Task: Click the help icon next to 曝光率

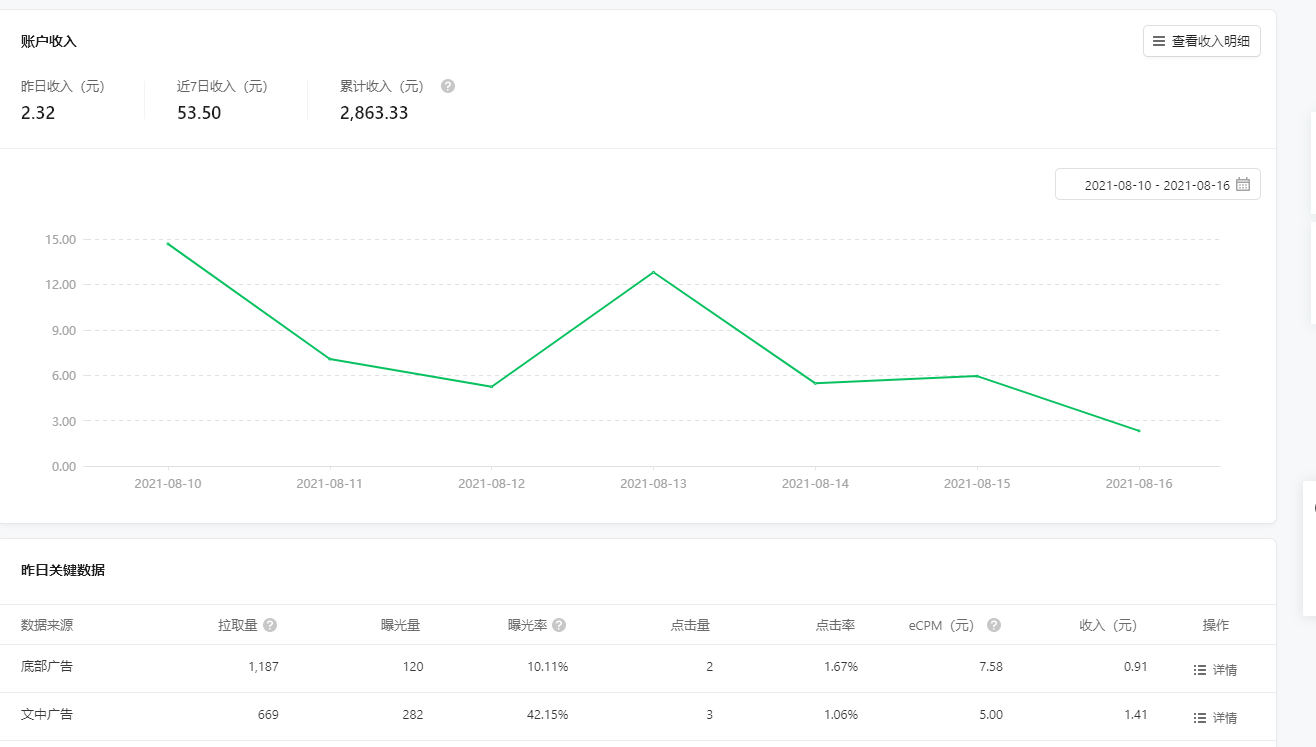Action: pyautogui.click(x=559, y=625)
